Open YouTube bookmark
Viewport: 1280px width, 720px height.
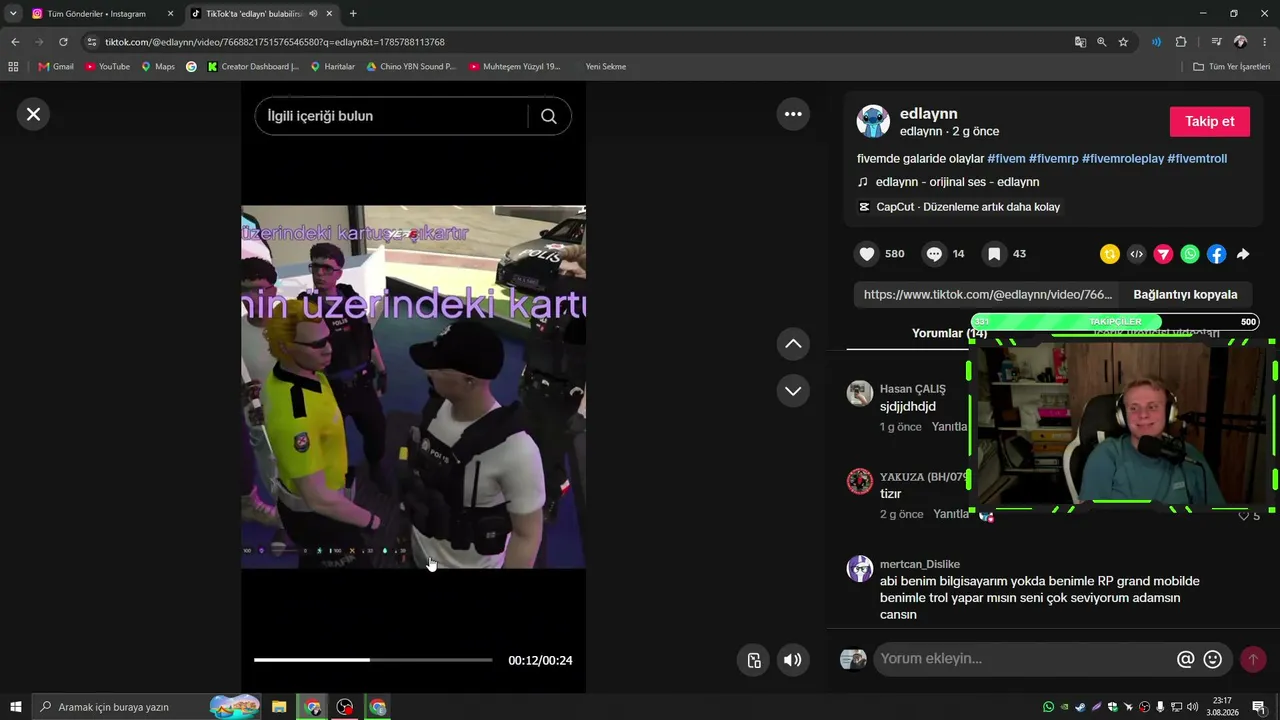pyautogui.click(x=107, y=67)
